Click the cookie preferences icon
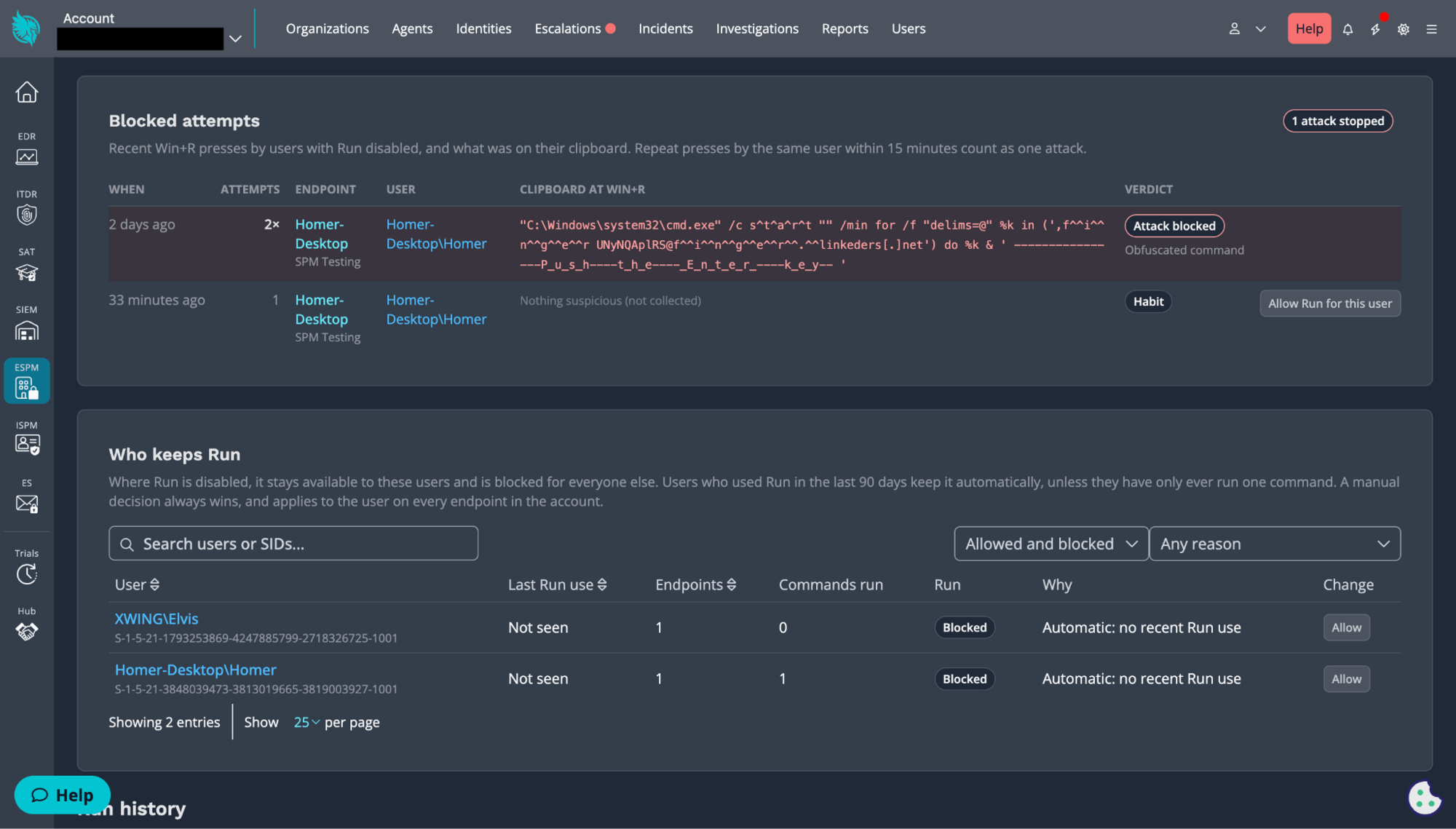 1424,798
